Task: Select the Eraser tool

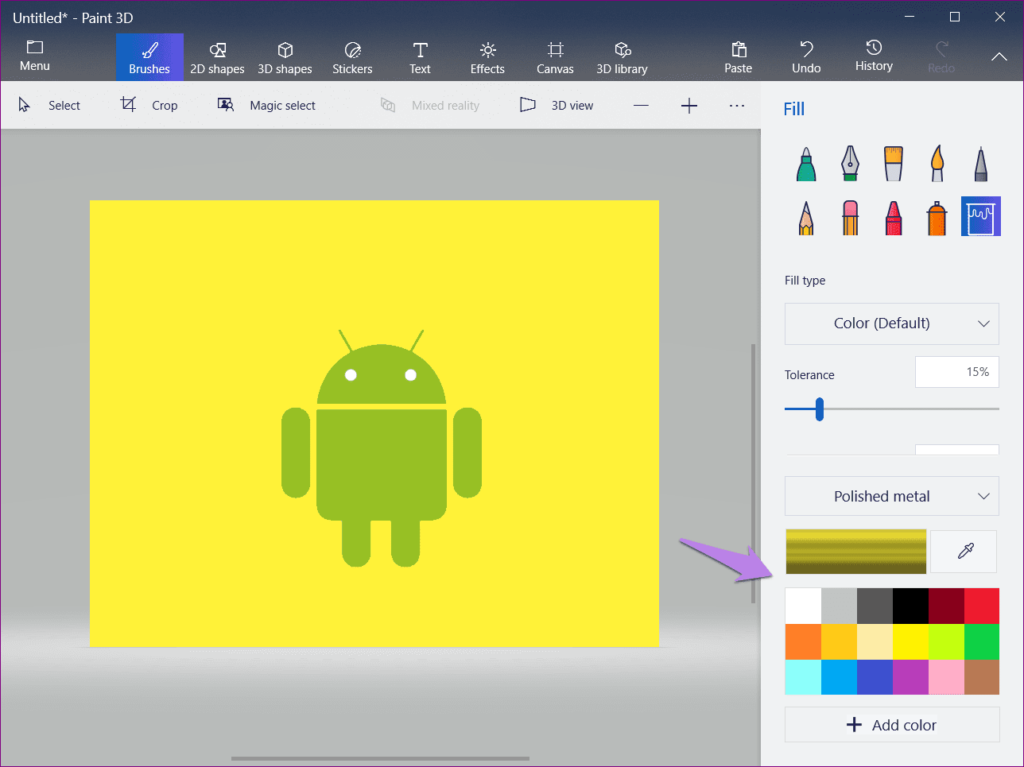Action: click(850, 218)
